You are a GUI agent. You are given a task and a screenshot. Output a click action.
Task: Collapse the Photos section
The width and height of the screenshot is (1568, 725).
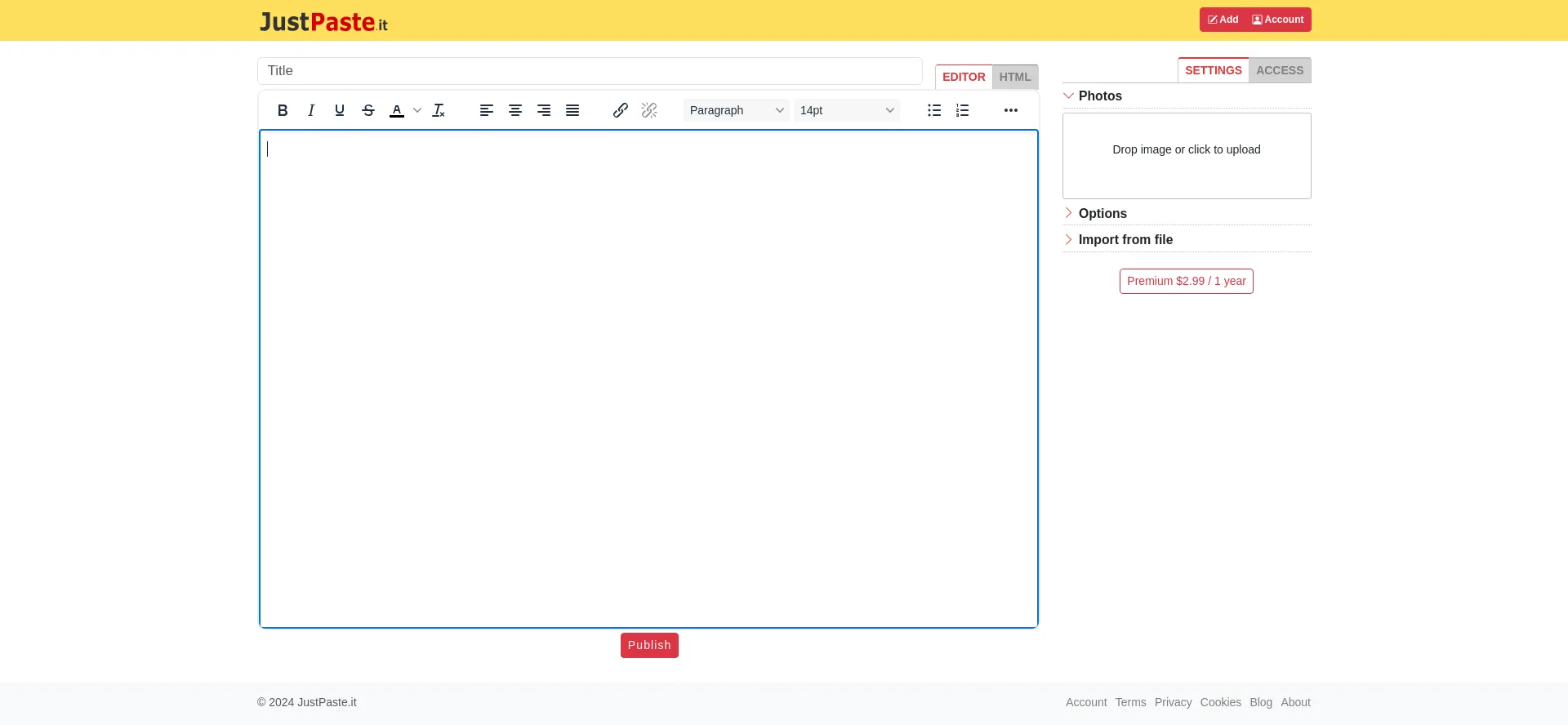click(1187, 96)
